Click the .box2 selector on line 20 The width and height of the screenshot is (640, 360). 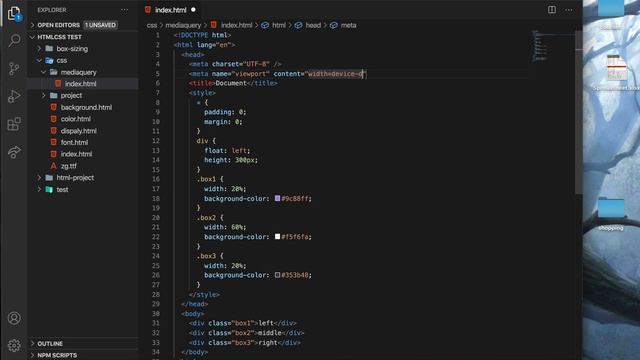pyautogui.click(x=206, y=218)
